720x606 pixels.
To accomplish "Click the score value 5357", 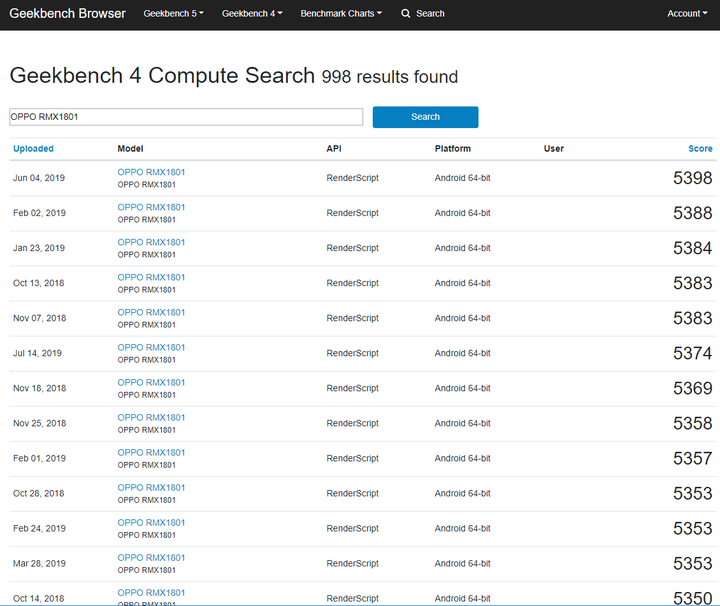I will (x=692, y=459).
